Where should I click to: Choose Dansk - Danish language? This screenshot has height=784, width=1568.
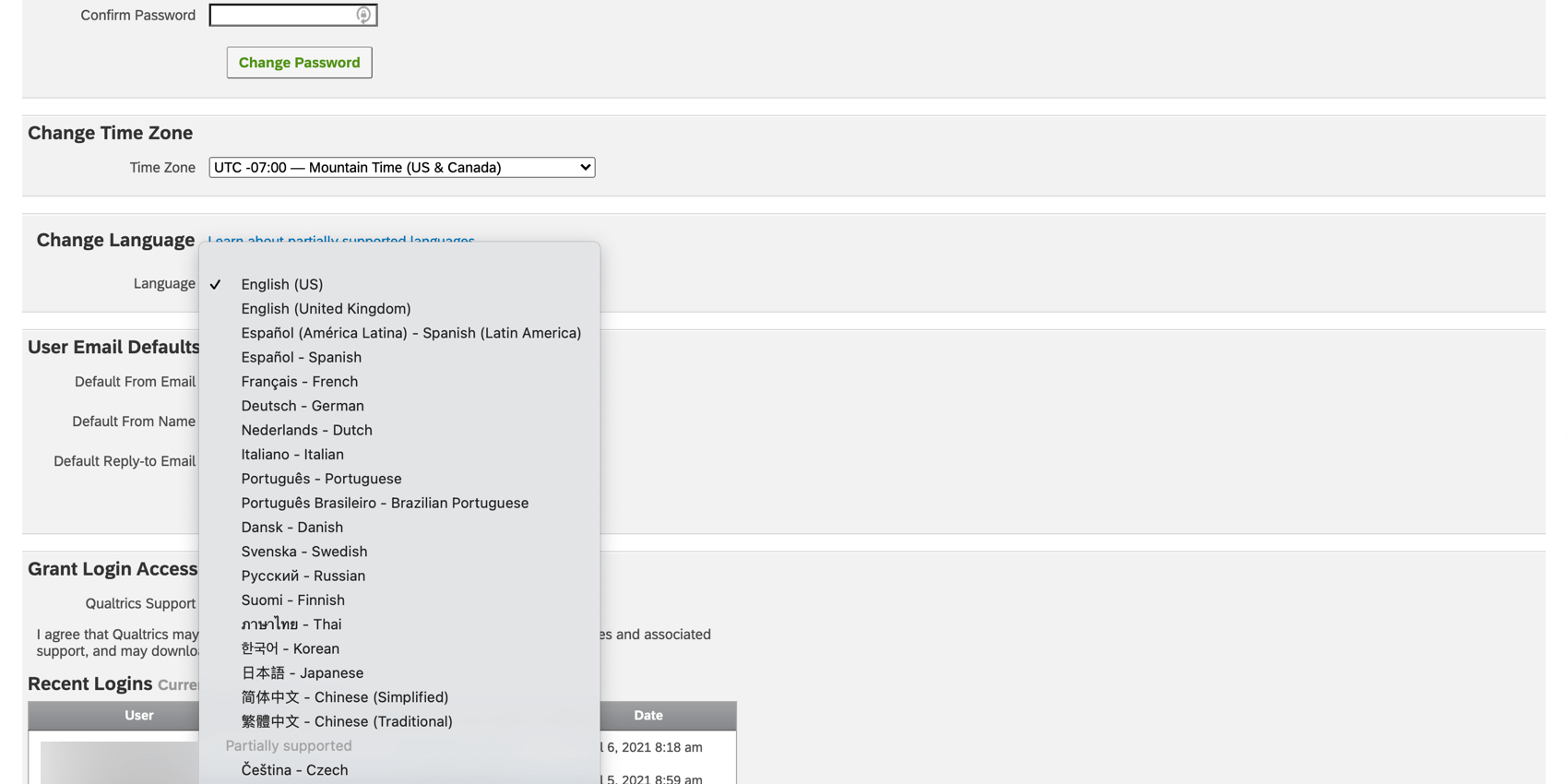[291, 527]
